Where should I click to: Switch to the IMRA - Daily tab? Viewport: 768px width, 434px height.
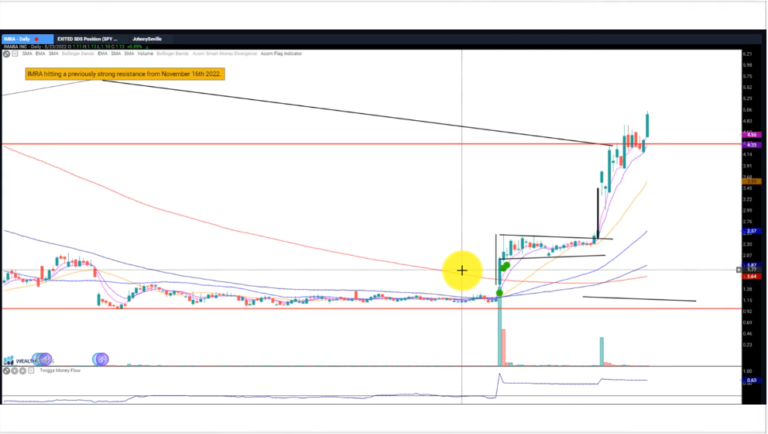coord(22,37)
